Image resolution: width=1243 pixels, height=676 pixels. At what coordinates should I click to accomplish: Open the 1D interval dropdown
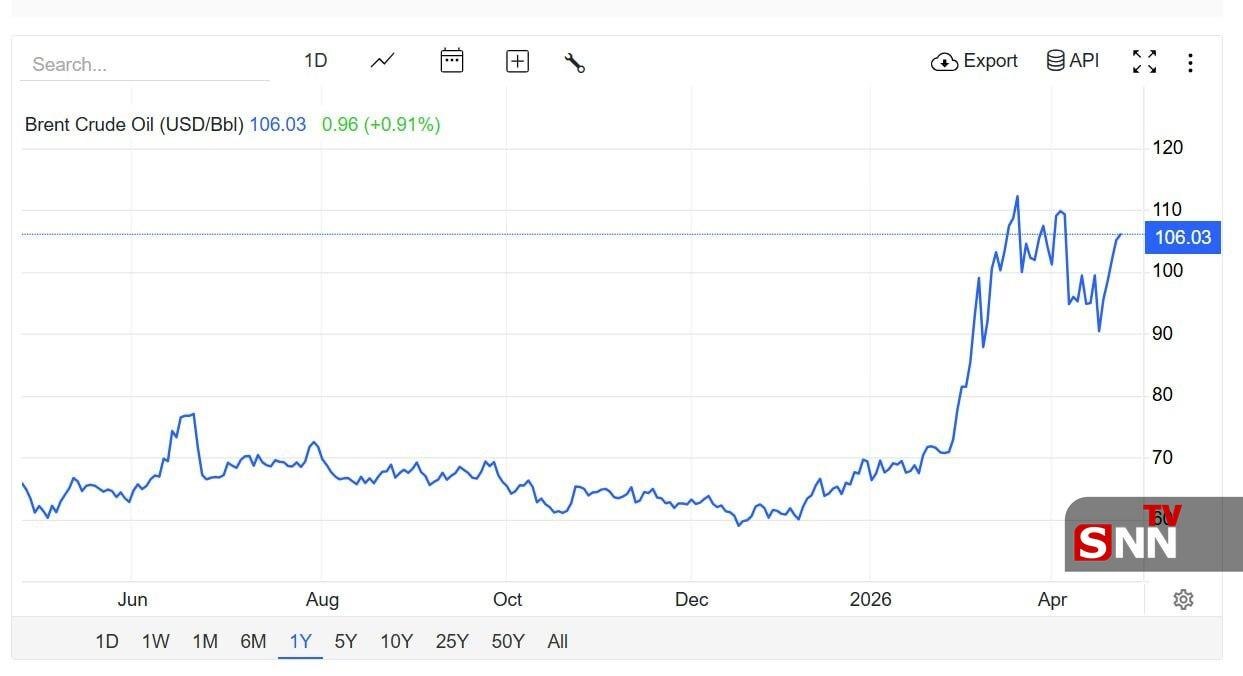[315, 61]
